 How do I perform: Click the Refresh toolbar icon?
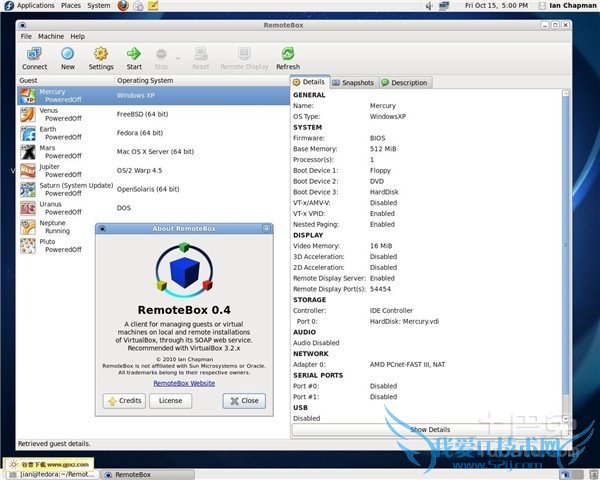[x=288, y=58]
